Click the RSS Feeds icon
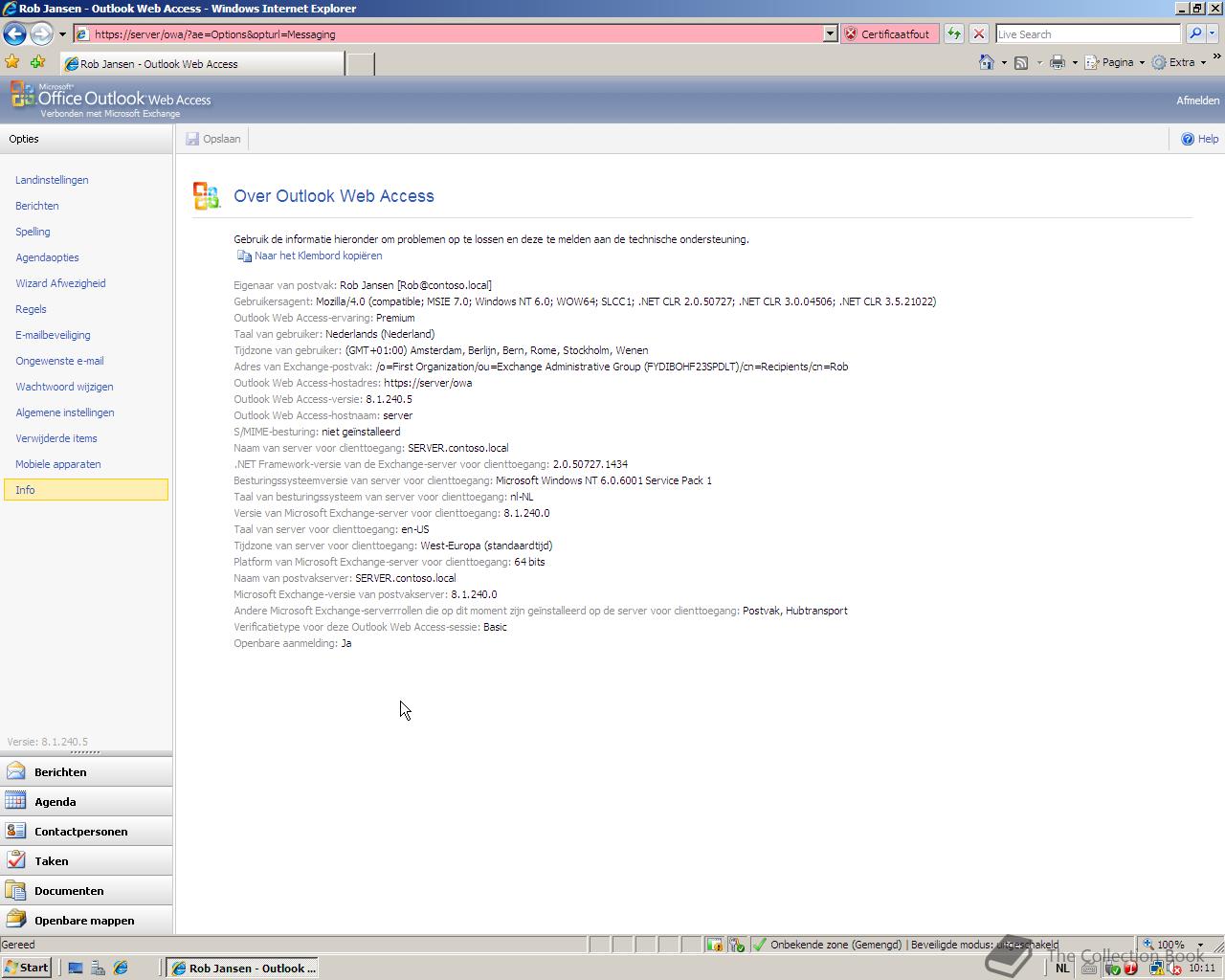This screenshot has width=1225, height=980. point(1021,62)
